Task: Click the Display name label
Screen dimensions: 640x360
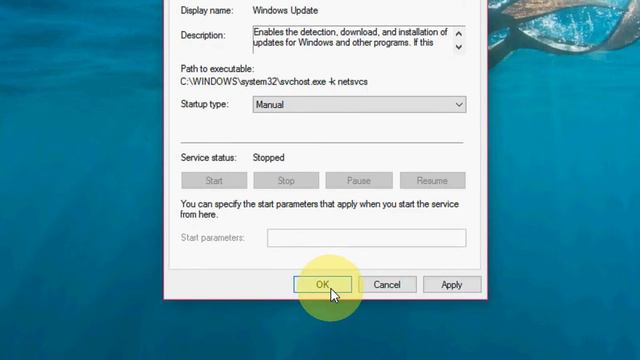Action: [207, 11]
